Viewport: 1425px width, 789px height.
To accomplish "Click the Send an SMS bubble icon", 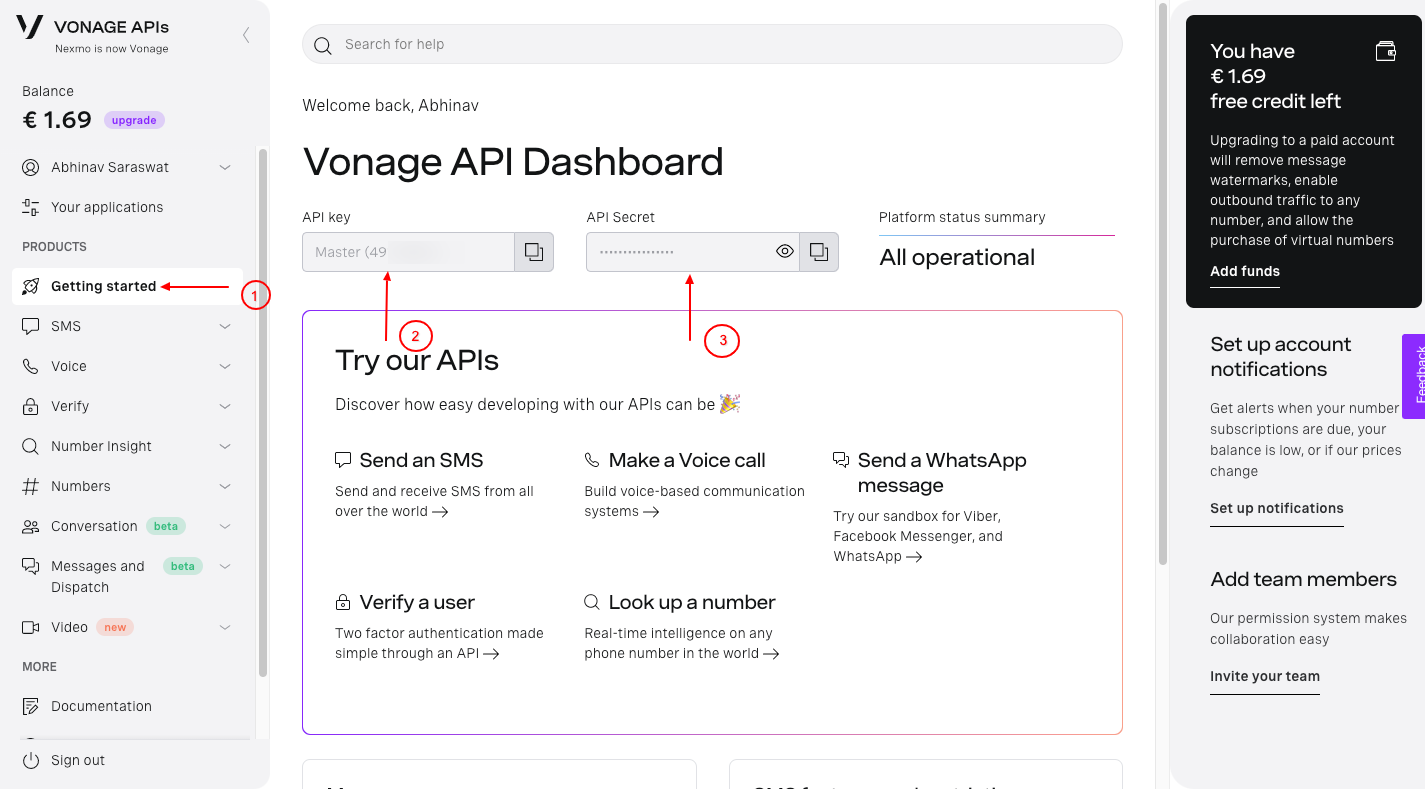I will coord(343,460).
